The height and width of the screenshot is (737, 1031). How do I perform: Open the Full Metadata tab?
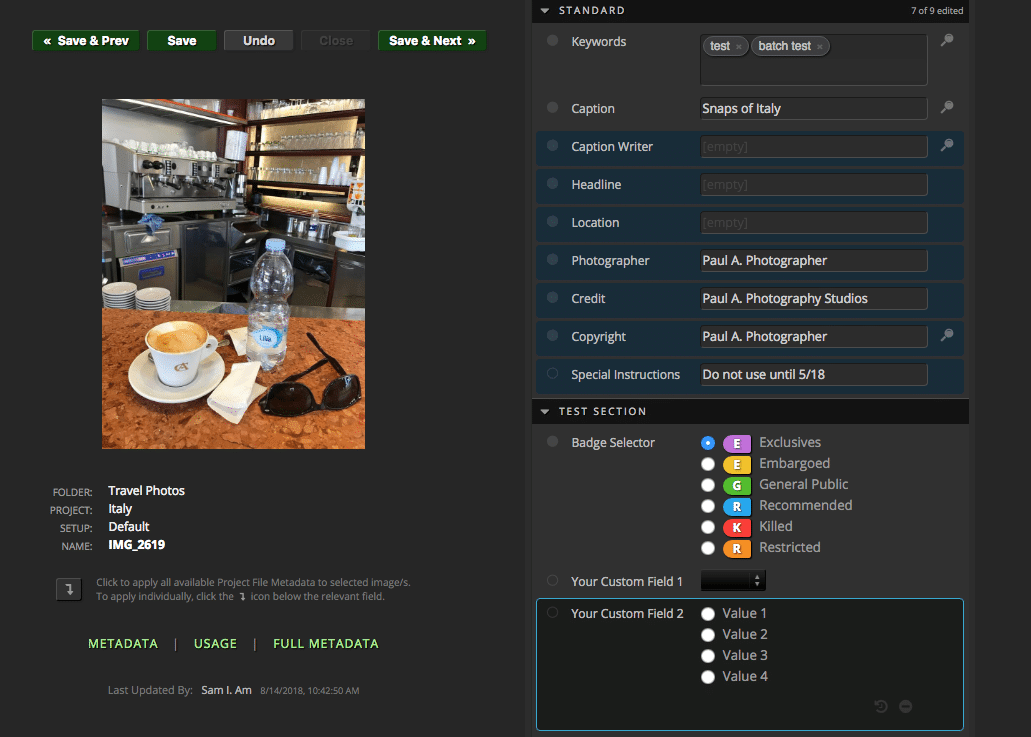coord(326,644)
